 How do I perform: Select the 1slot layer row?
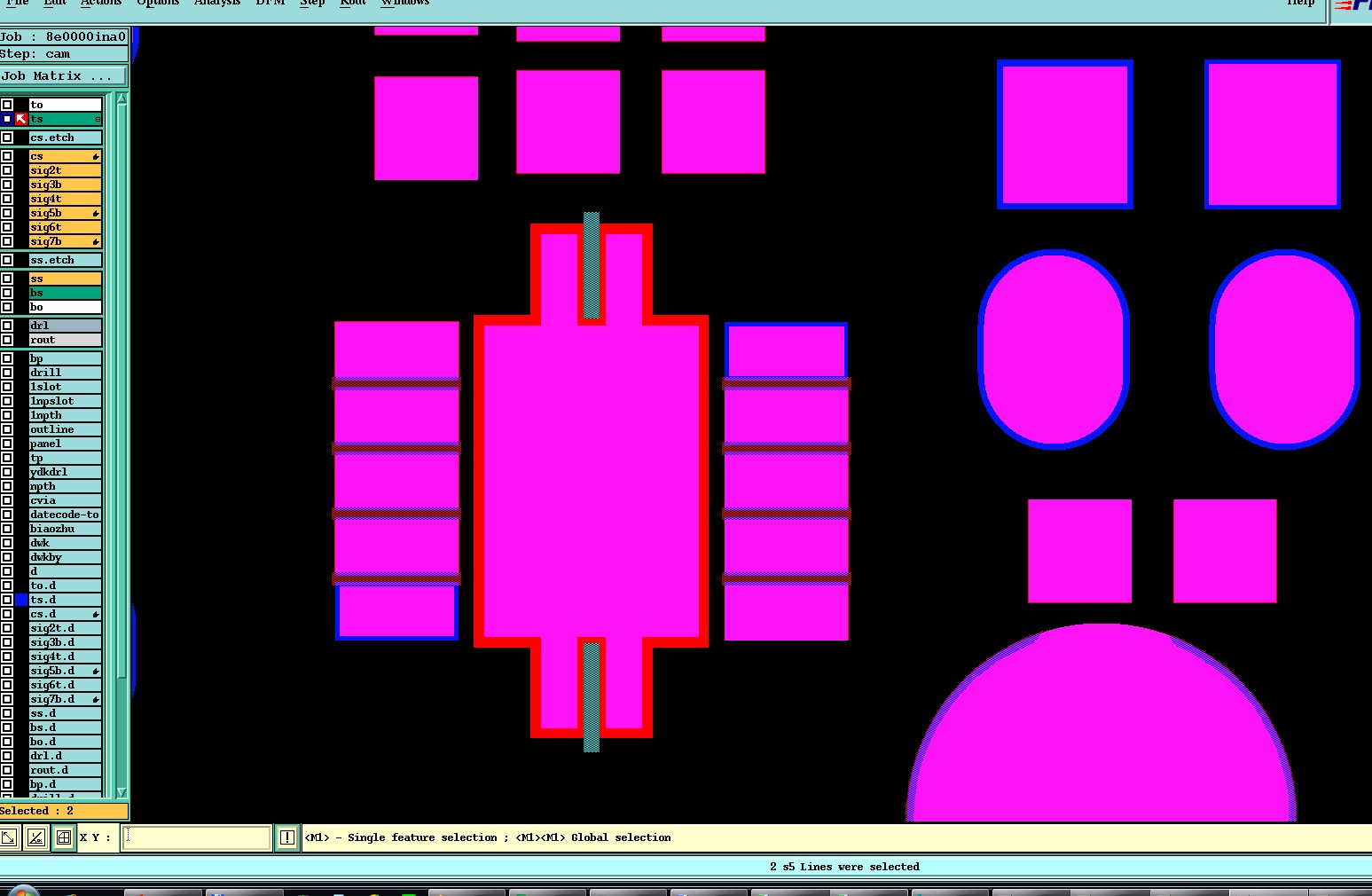[x=65, y=387]
